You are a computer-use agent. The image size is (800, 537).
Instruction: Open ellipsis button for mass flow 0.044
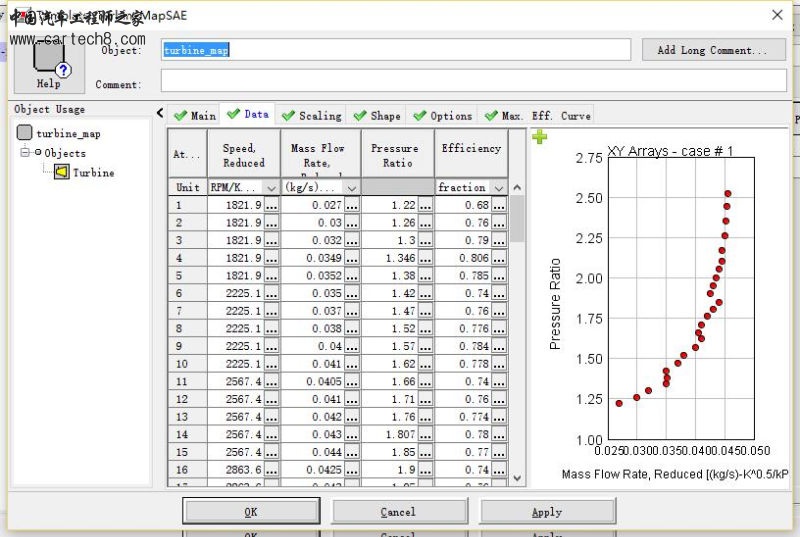[352, 452]
